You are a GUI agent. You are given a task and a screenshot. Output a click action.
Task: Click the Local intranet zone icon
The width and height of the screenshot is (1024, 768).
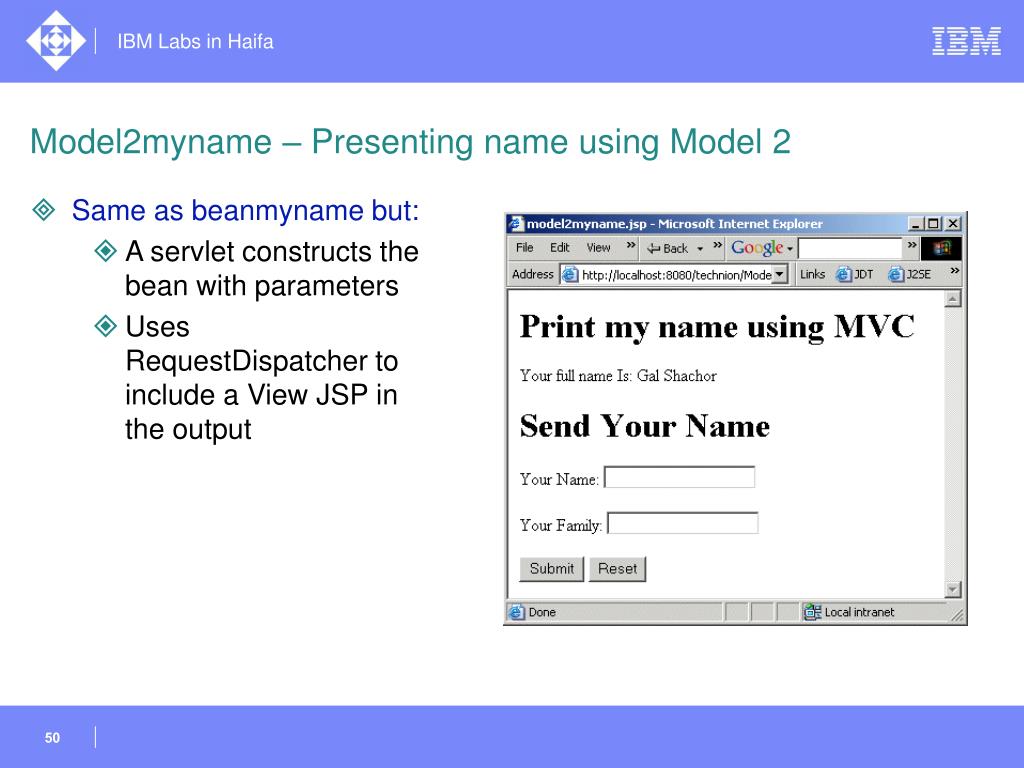tap(812, 612)
